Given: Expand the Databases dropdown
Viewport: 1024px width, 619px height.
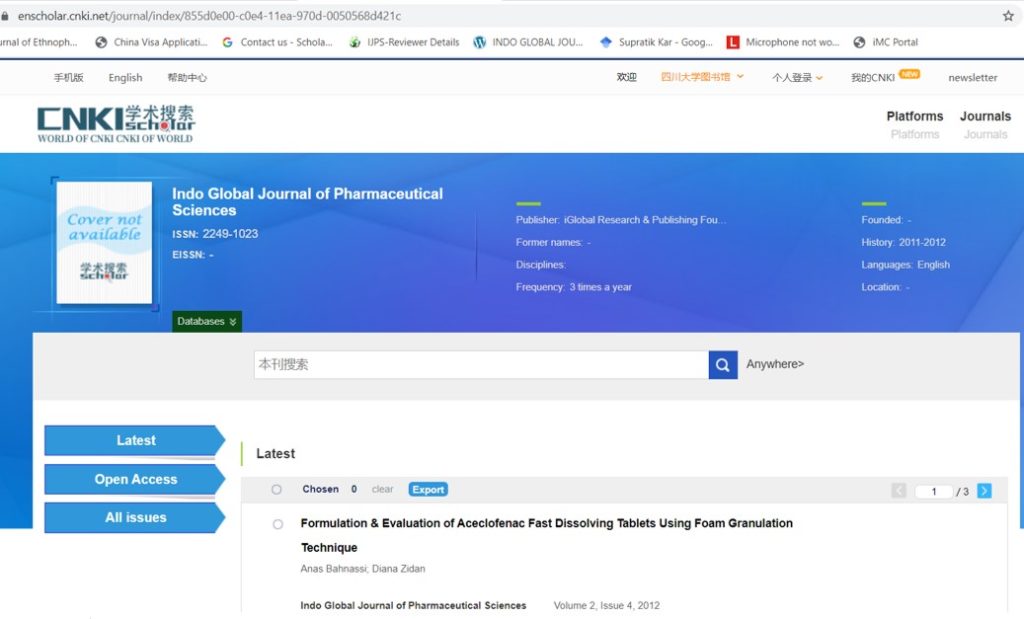Looking at the screenshot, I should point(207,321).
